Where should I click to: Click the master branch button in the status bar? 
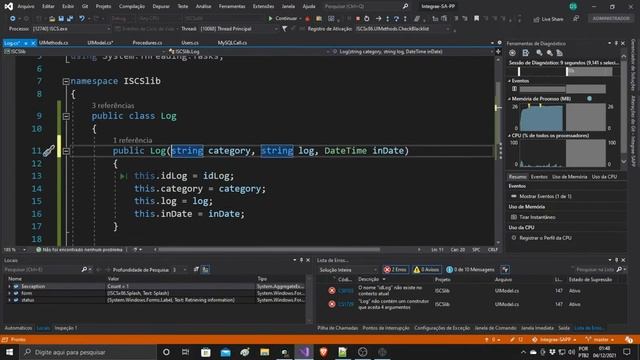click(599, 340)
